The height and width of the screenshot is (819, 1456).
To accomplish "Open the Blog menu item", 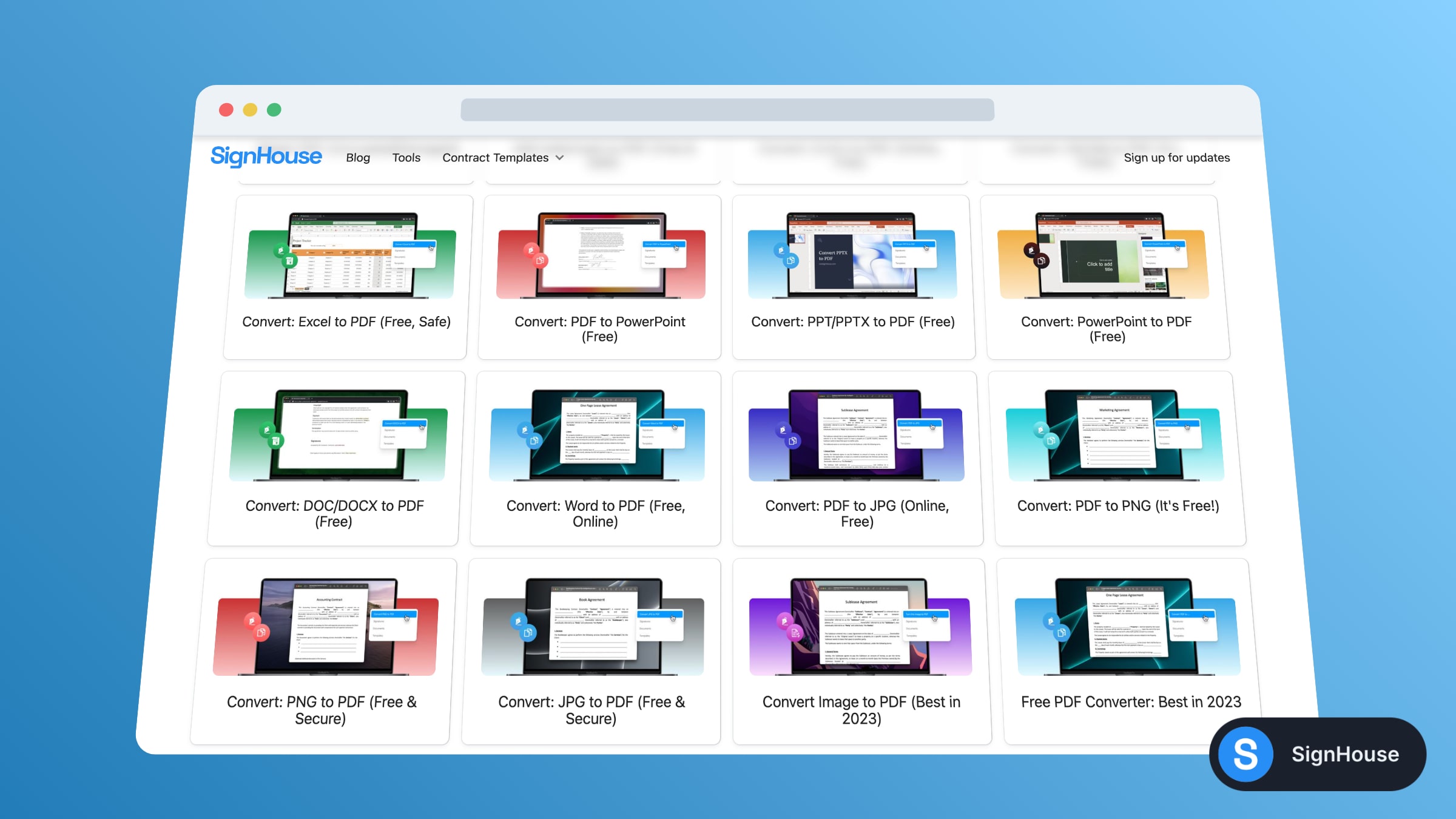I will pos(358,157).
